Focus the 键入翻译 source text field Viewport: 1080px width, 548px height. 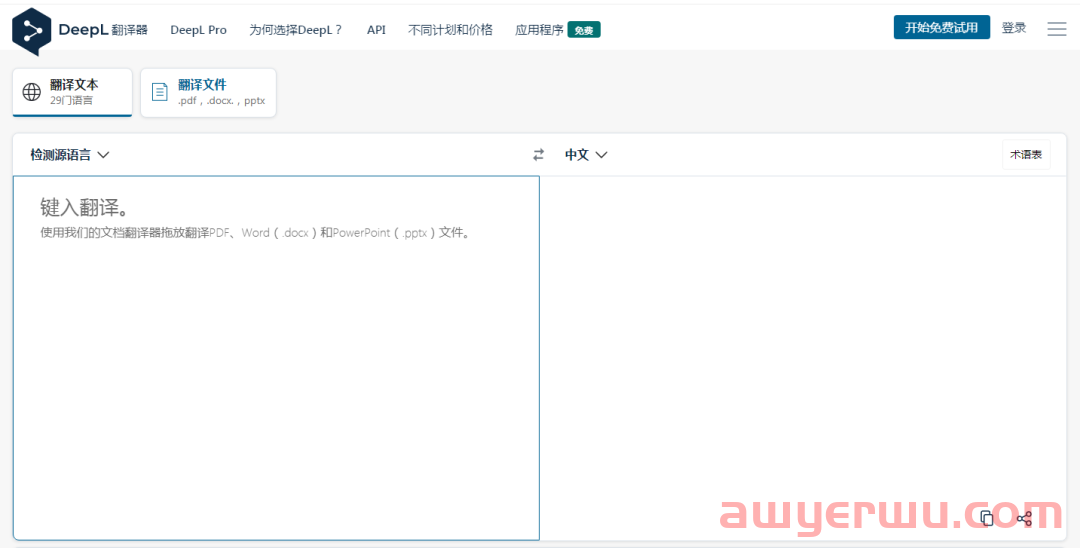pyautogui.click(x=276, y=358)
